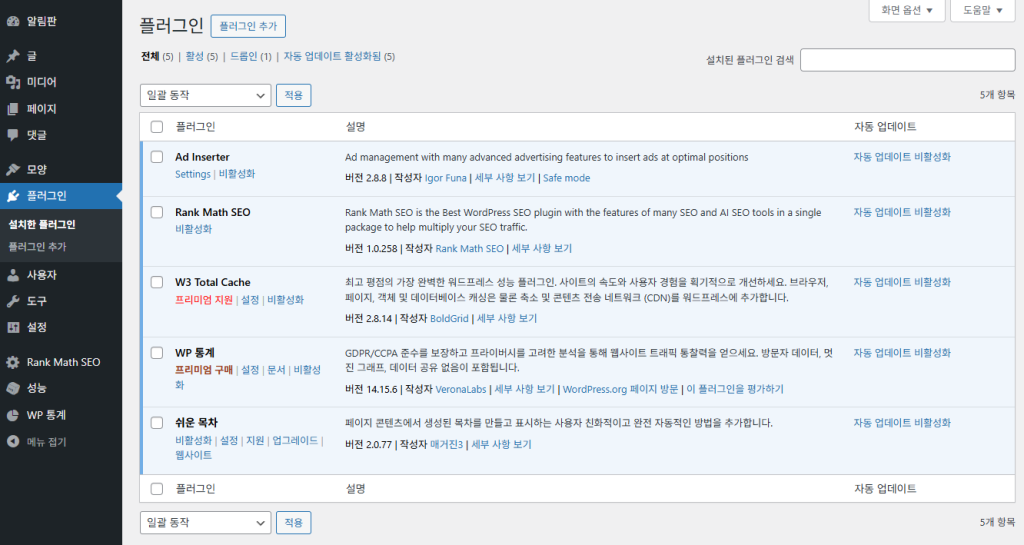Click the 사용자 person icon
This screenshot has width=1024, height=545.
(x=13, y=275)
